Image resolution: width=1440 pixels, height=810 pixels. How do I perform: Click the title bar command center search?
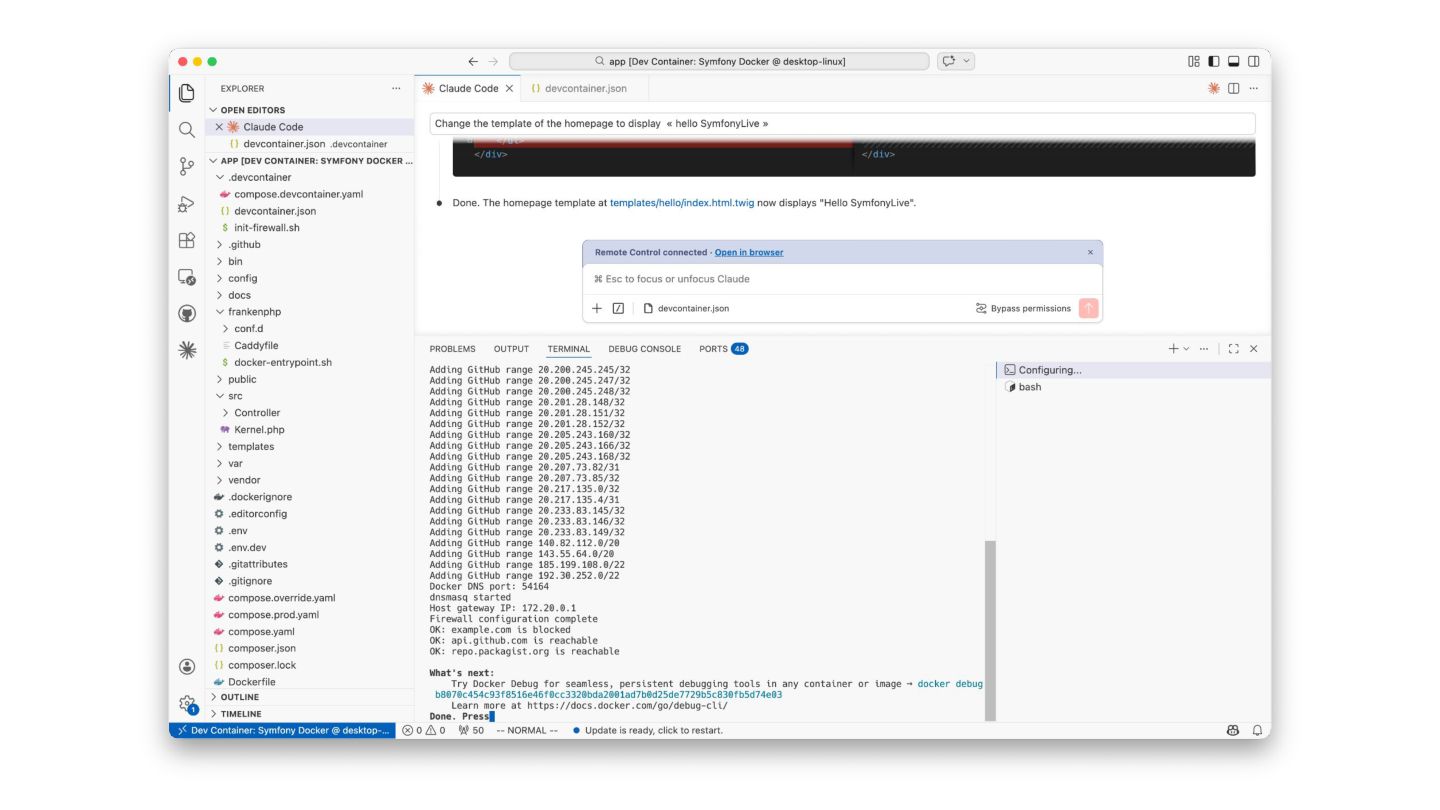tap(719, 61)
